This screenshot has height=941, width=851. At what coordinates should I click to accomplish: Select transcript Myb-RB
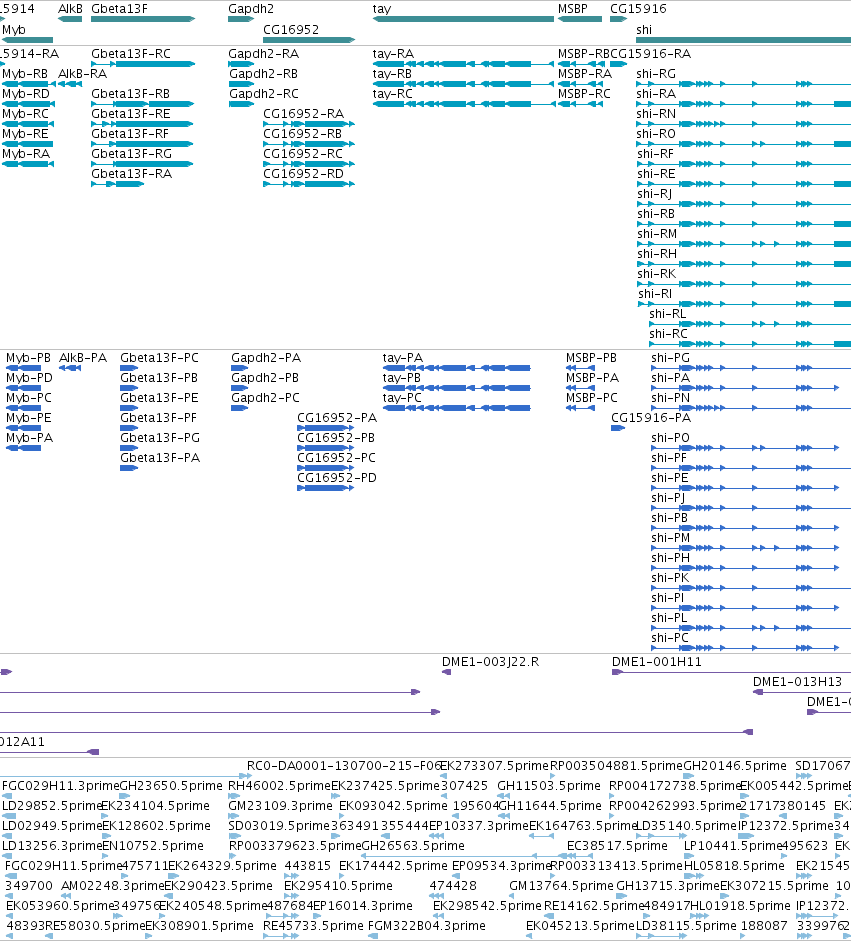point(28,84)
